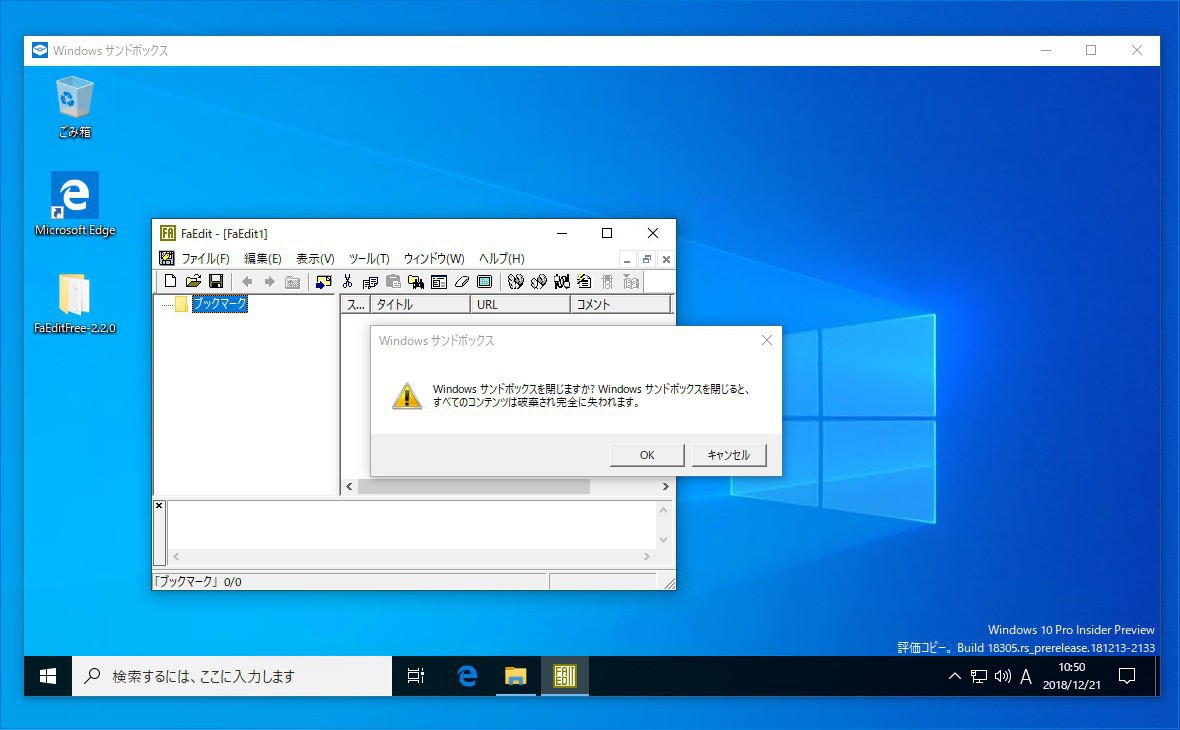Launch Edge from the taskbar

(467, 676)
